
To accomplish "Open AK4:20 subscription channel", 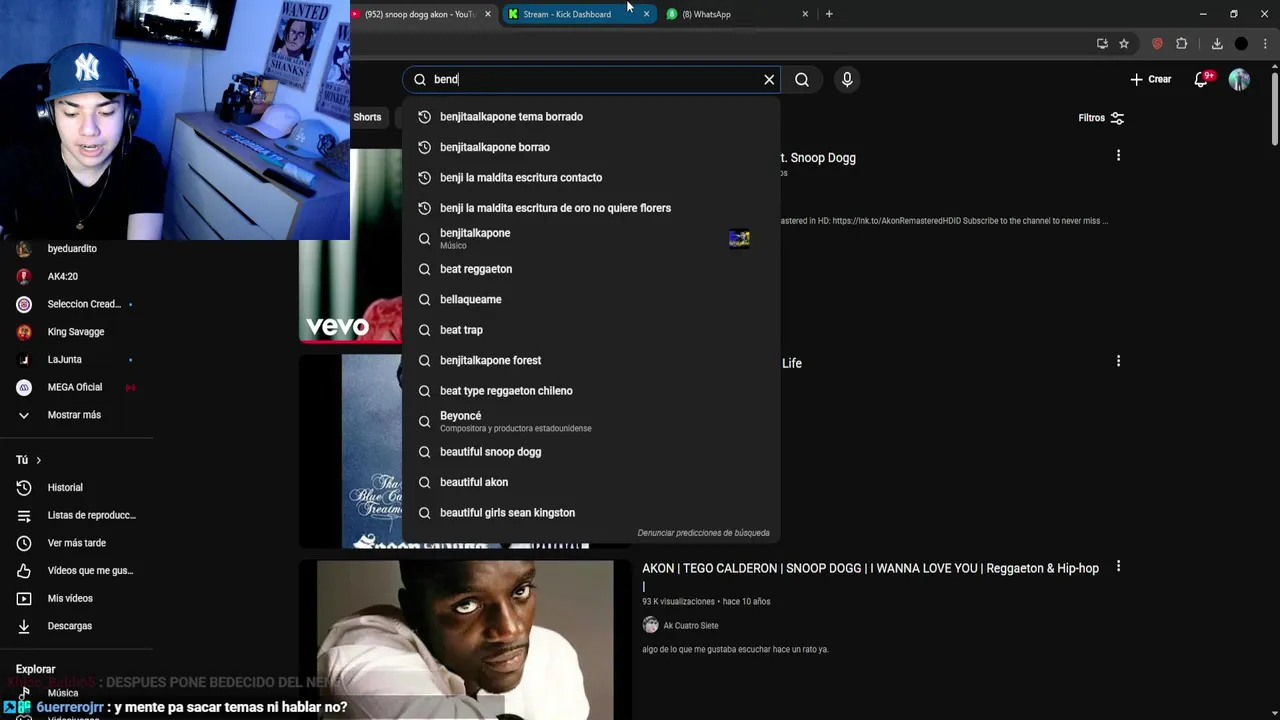I will point(62,276).
